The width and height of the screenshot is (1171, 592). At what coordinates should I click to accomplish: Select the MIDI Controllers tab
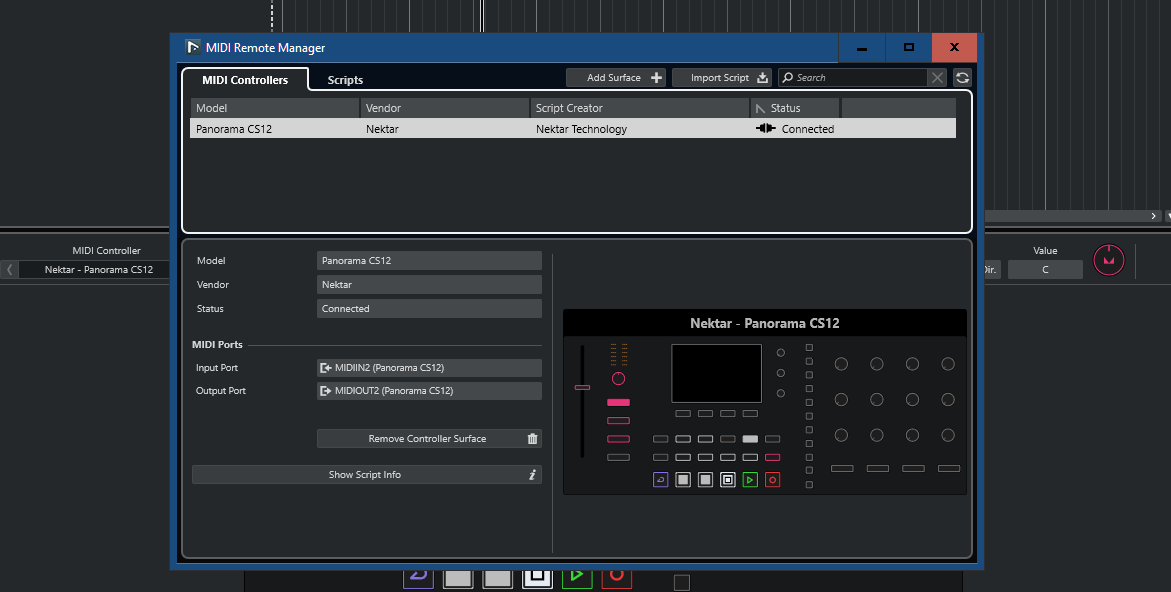tap(245, 80)
